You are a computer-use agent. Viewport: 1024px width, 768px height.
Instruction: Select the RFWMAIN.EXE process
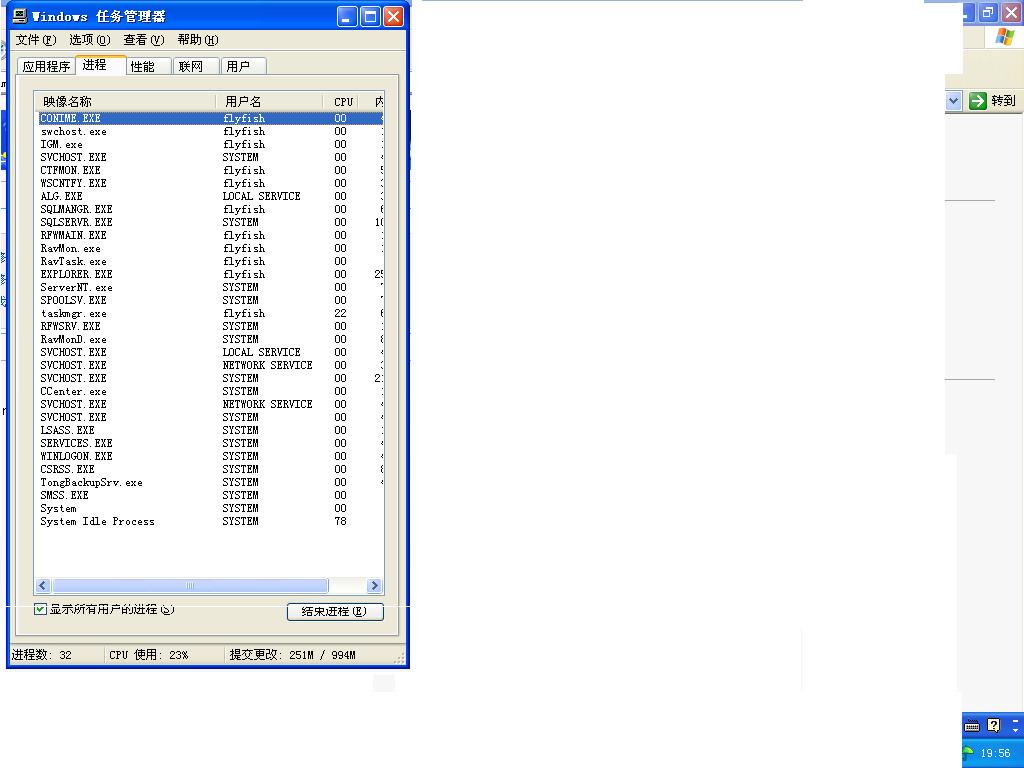[73, 235]
